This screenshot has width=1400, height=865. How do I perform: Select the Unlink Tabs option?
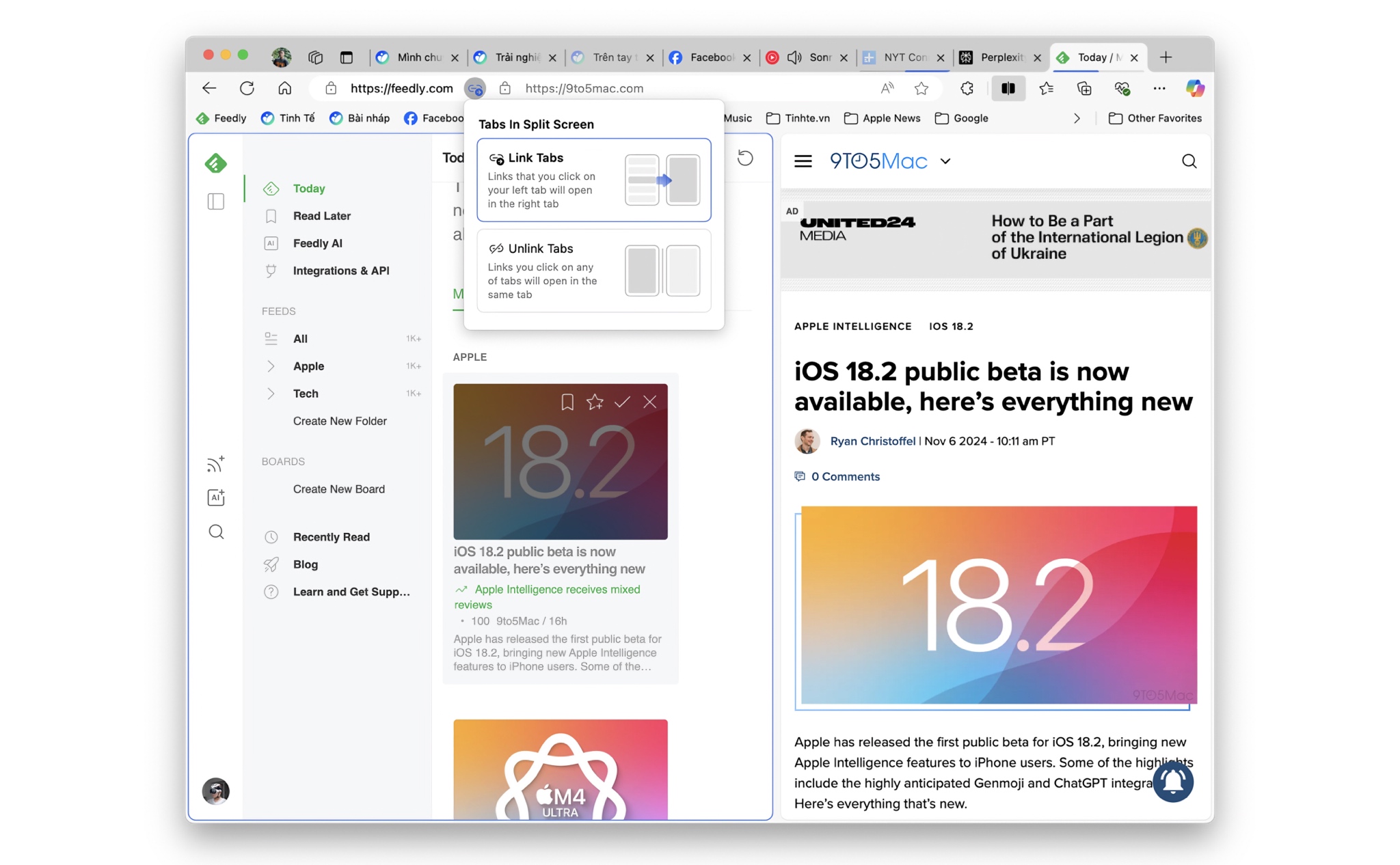pos(594,271)
